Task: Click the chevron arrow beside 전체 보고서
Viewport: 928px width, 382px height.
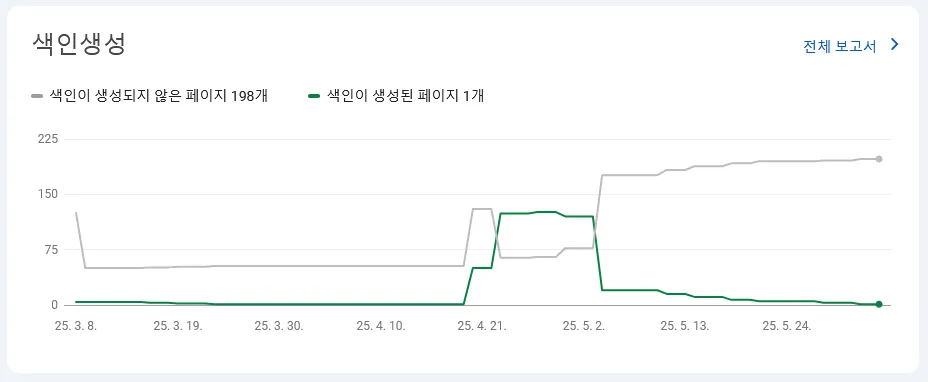Action: pyautogui.click(x=894, y=45)
